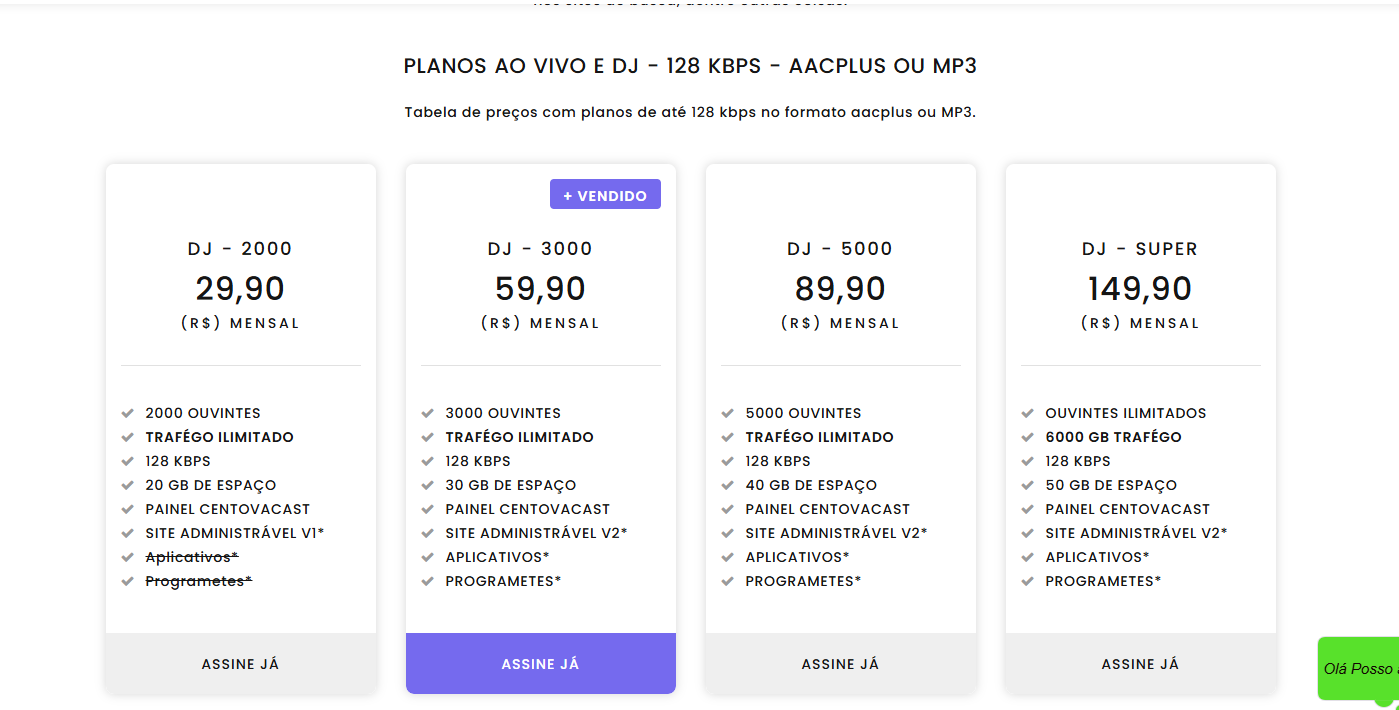Click APLICATIVOS* in the DJ - 5000 list
Screen dimensions: 1399x710
click(797, 557)
